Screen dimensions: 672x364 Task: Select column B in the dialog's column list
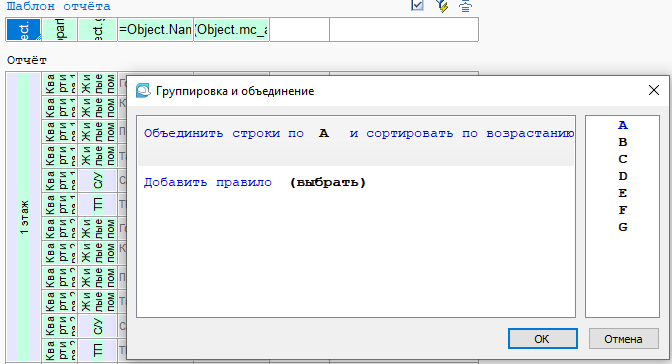tap(623, 142)
